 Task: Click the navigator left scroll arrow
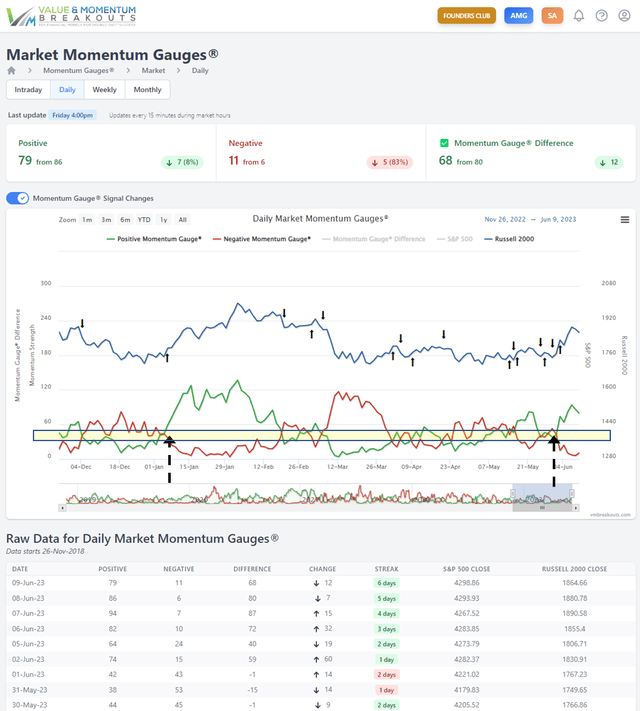pos(62,508)
